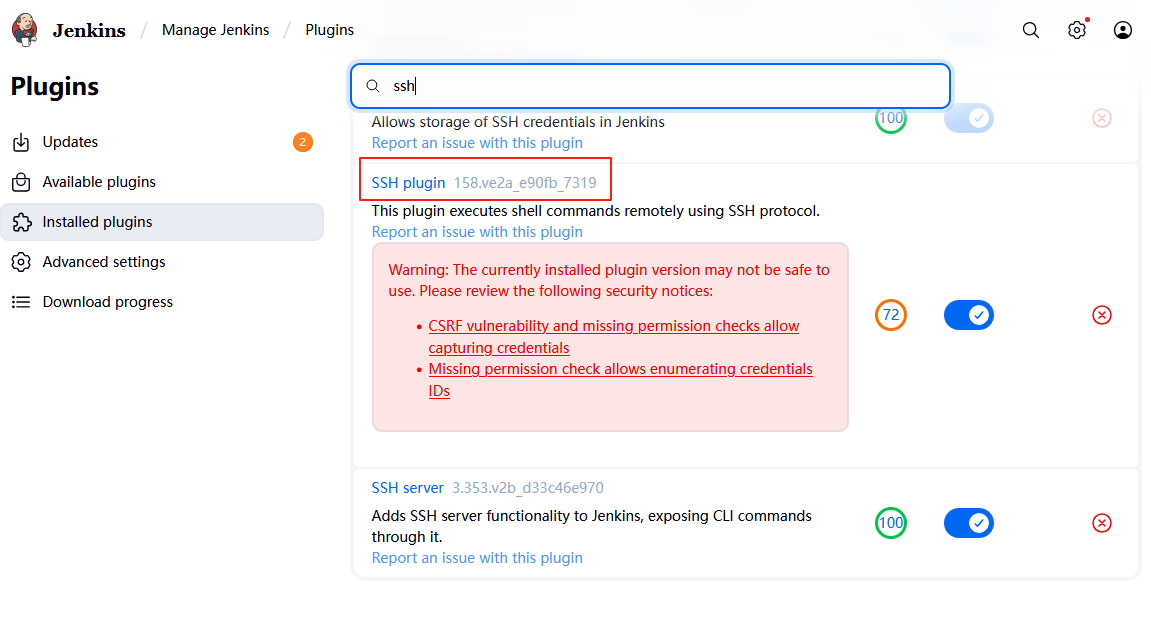The width and height of the screenshot is (1151, 643).
Task: Toggle the SSH server enabled switch
Action: coord(968,523)
